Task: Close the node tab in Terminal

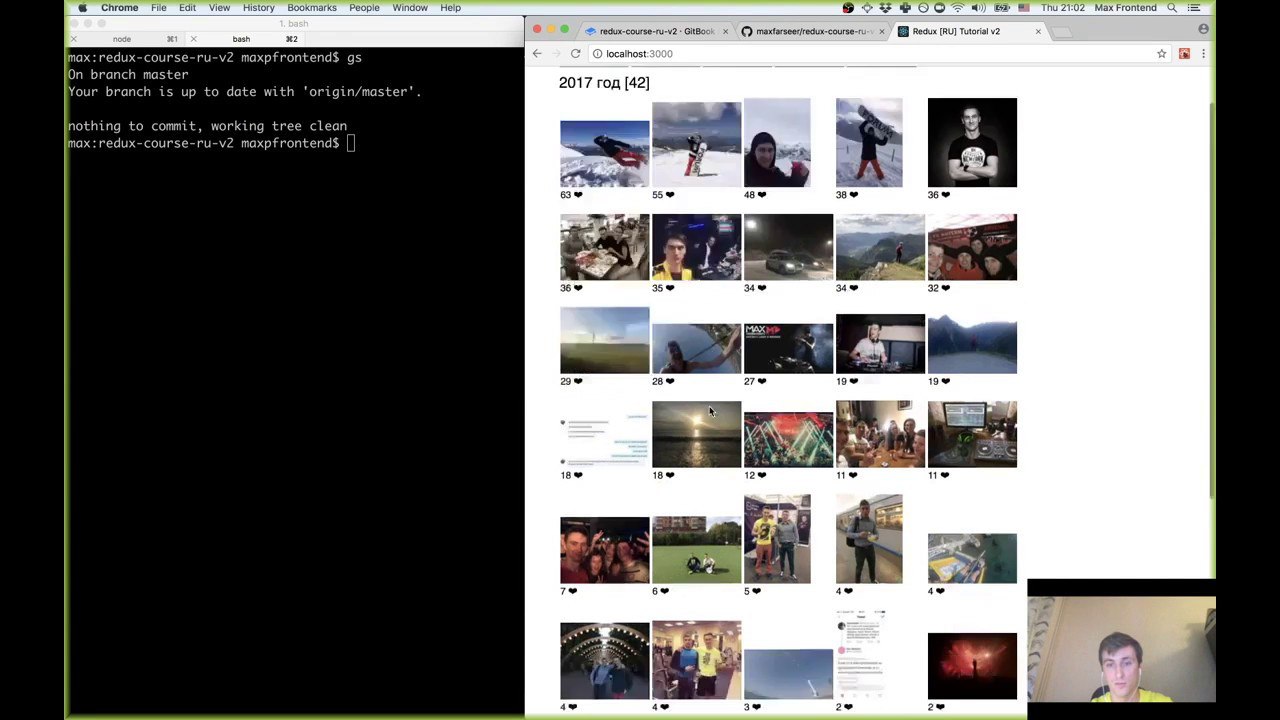Action: pyautogui.click(x=73, y=39)
